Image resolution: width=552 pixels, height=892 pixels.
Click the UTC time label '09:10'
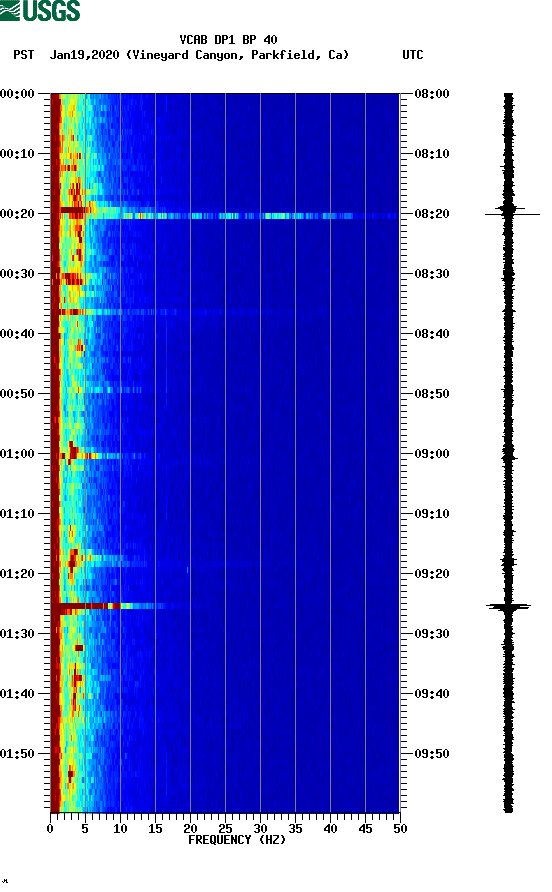(x=432, y=514)
